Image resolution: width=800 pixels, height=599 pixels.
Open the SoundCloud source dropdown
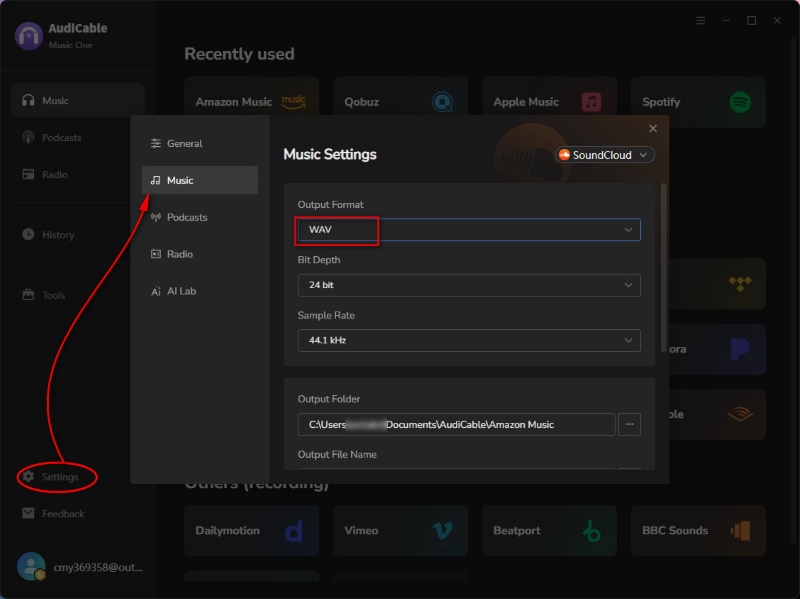click(x=605, y=155)
